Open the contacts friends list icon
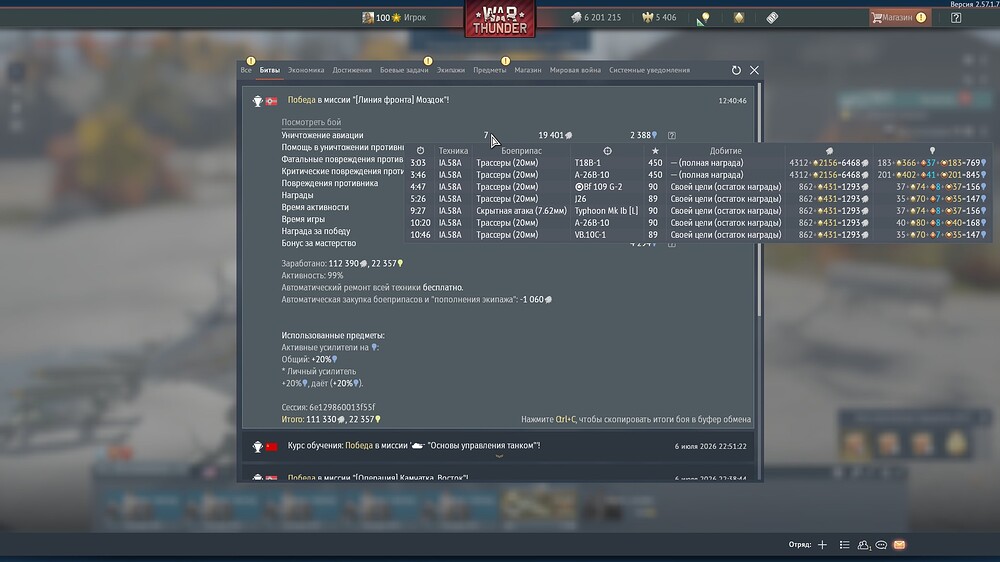 864,545
